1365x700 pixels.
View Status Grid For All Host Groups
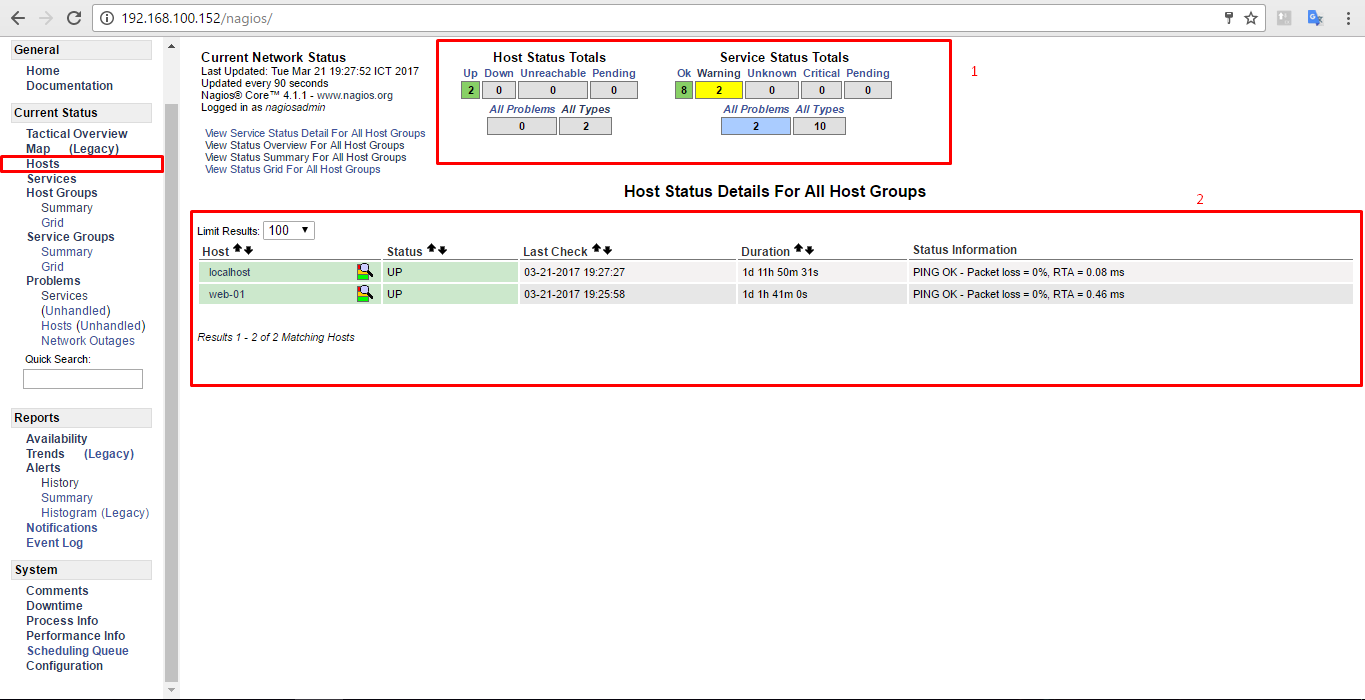(x=293, y=169)
